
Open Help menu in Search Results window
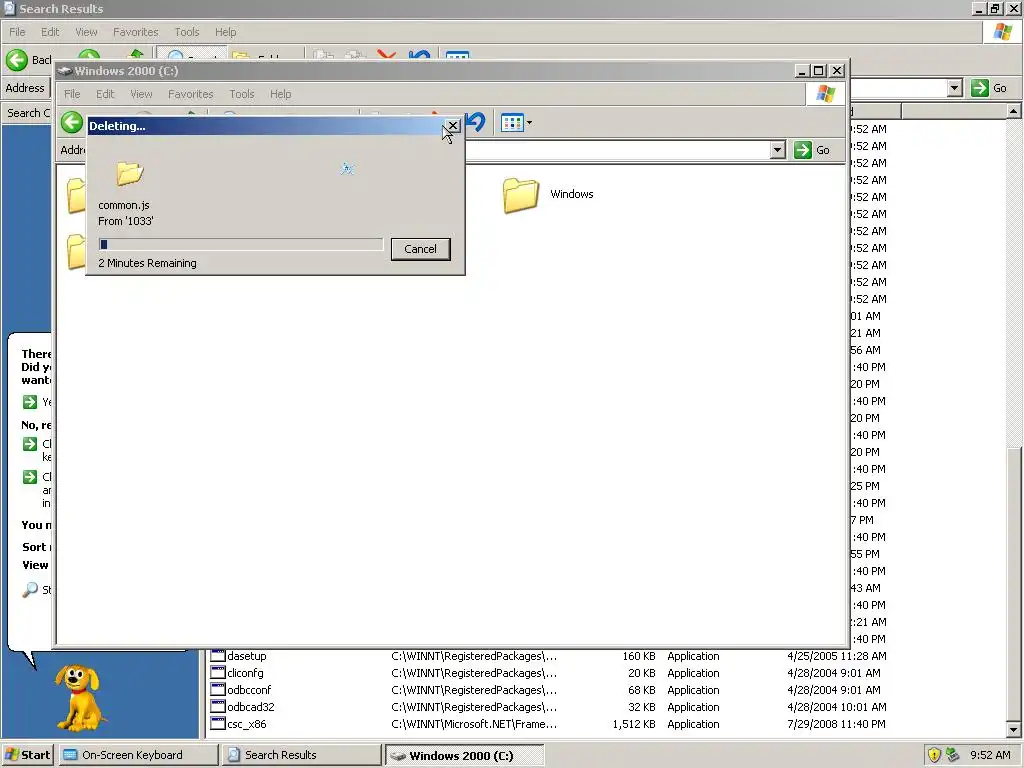tap(225, 32)
